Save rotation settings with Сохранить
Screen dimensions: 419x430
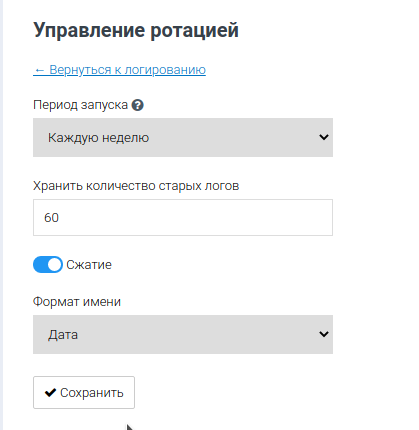[84, 393]
